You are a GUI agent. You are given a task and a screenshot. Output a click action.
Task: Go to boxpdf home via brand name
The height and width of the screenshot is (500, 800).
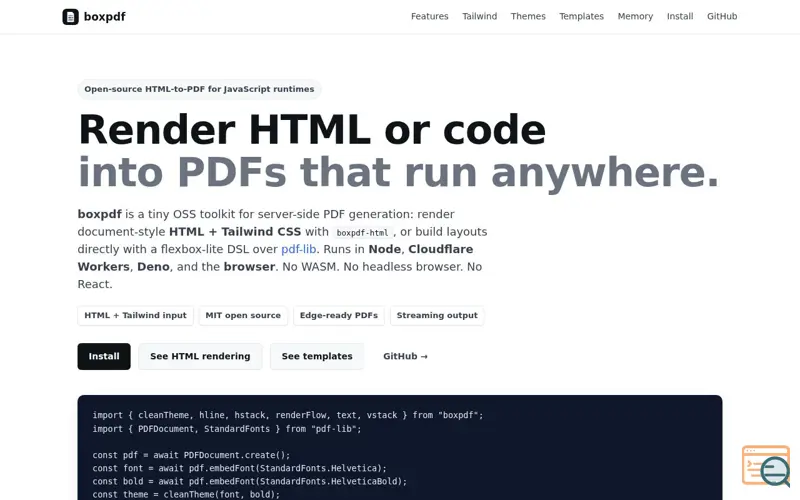click(x=105, y=17)
